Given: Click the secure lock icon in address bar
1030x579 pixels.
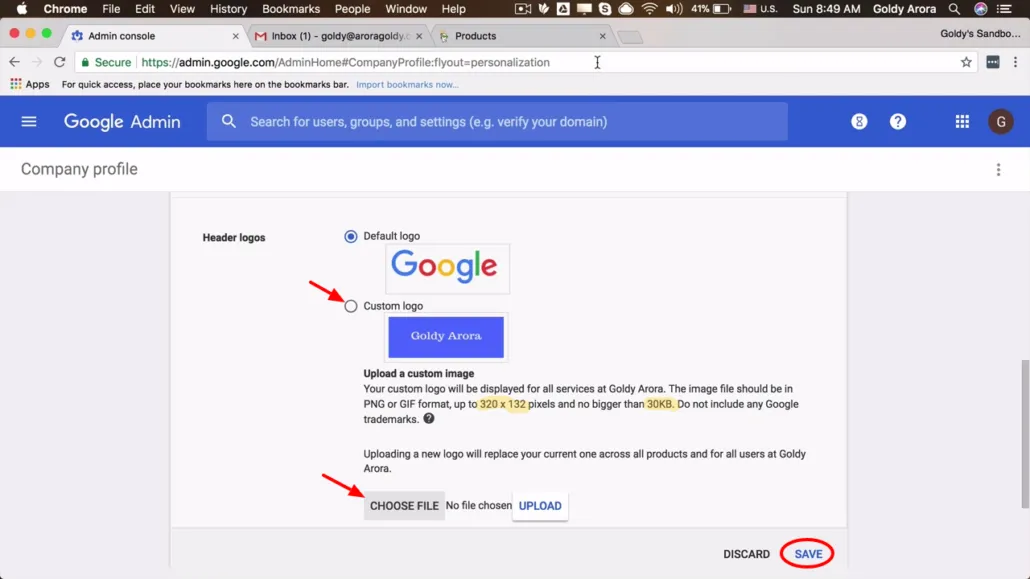Looking at the screenshot, I should pos(85,62).
